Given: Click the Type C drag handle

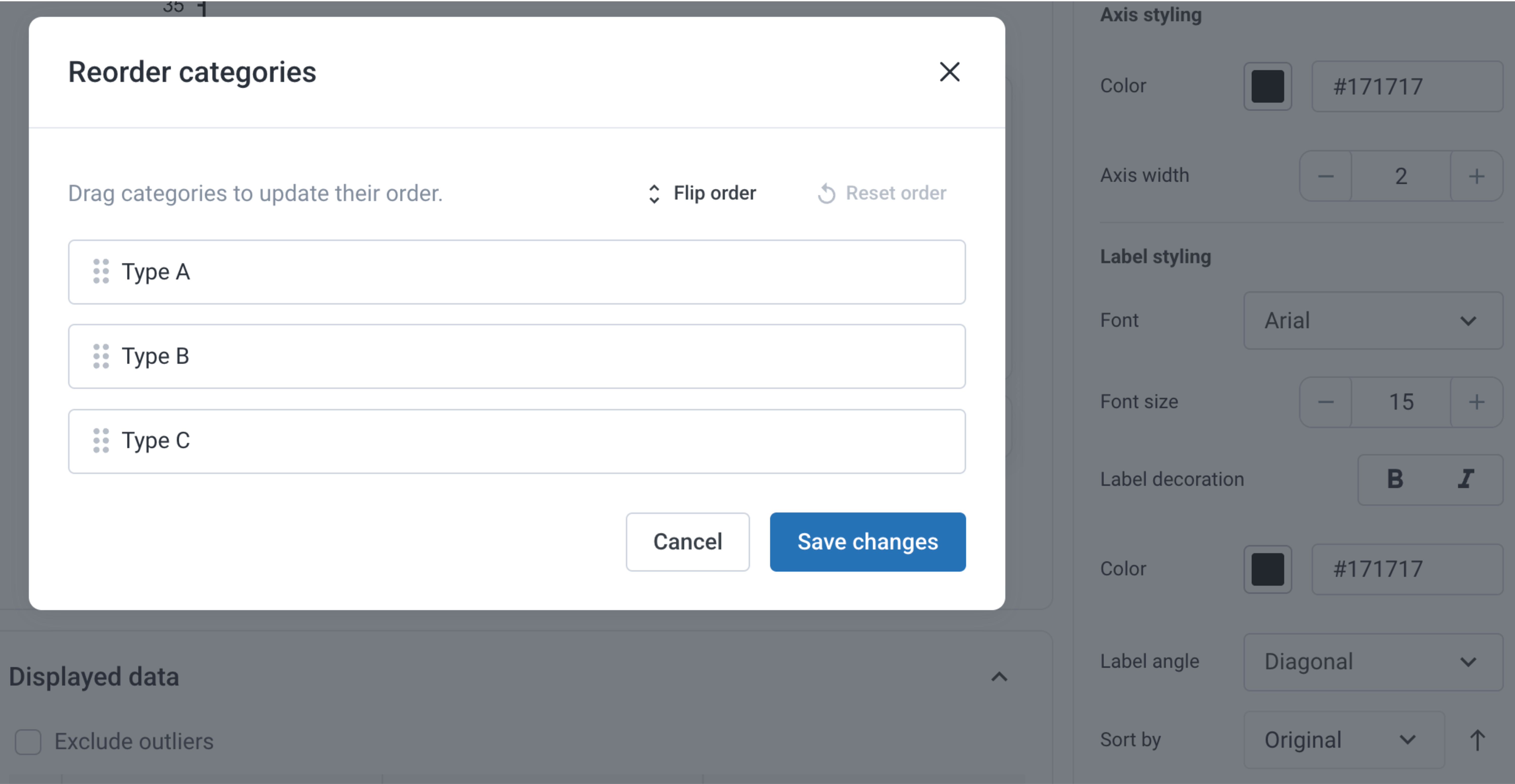Looking at the screenshot, I should coord(101,441).
